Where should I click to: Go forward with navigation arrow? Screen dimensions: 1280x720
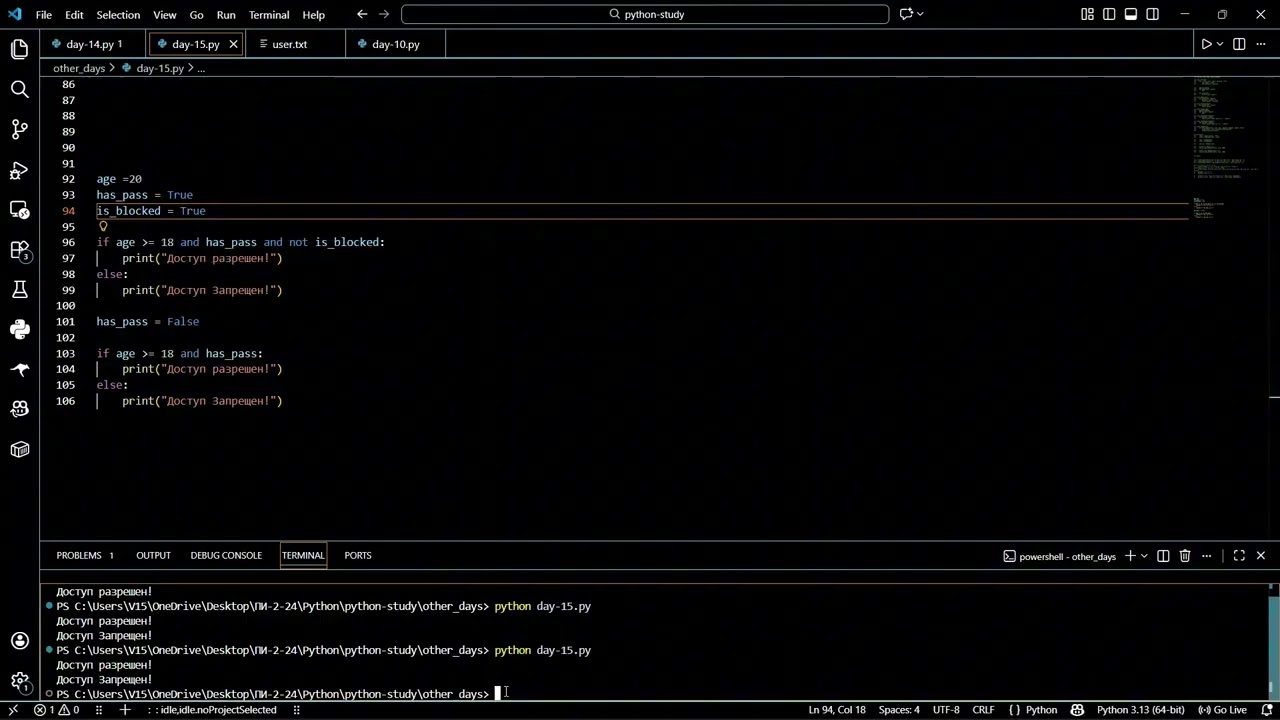384,14
